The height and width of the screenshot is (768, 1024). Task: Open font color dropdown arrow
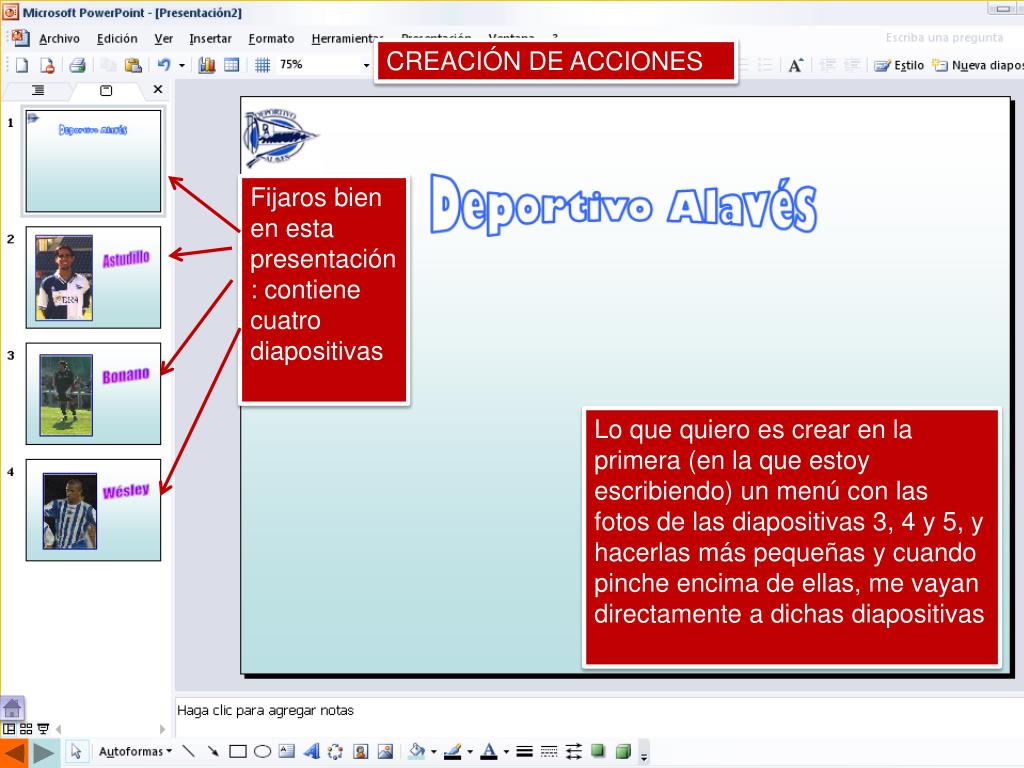point(506,752)
